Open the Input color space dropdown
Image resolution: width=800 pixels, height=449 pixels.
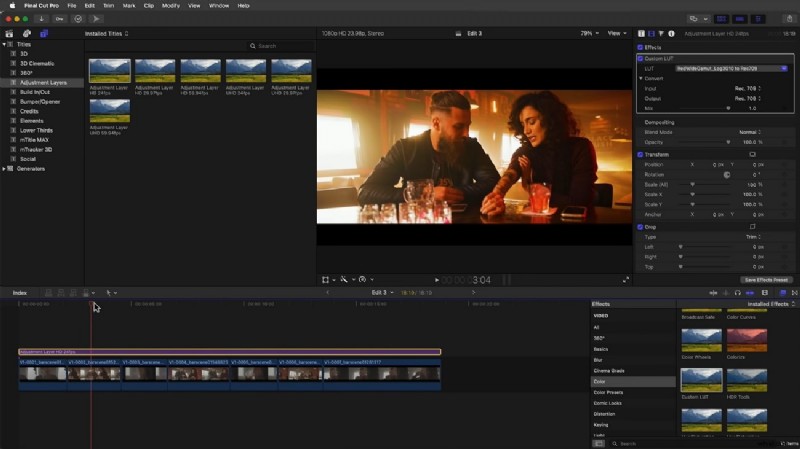click(x=748, y=89)
